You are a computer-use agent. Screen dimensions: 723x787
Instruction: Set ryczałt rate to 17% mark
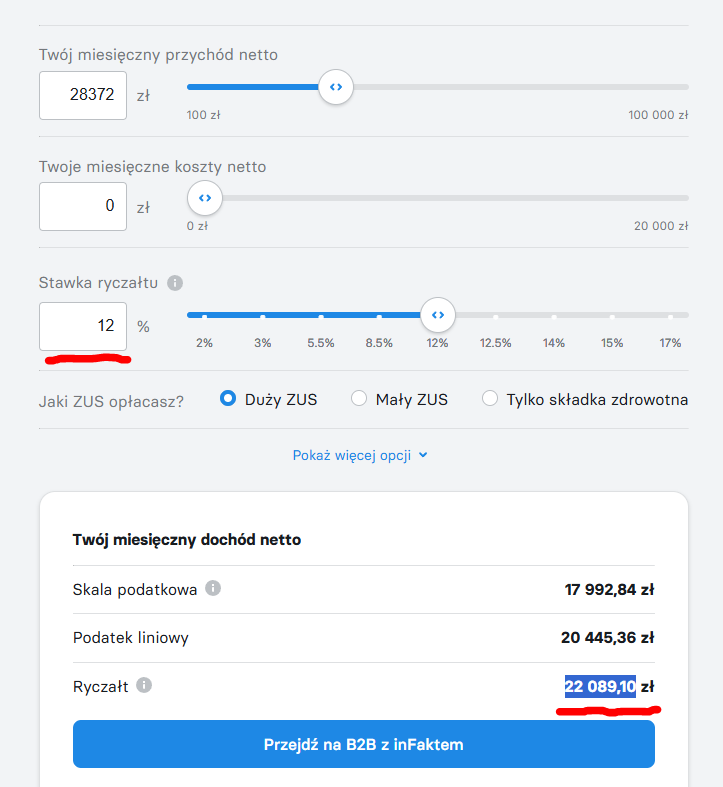670,317
